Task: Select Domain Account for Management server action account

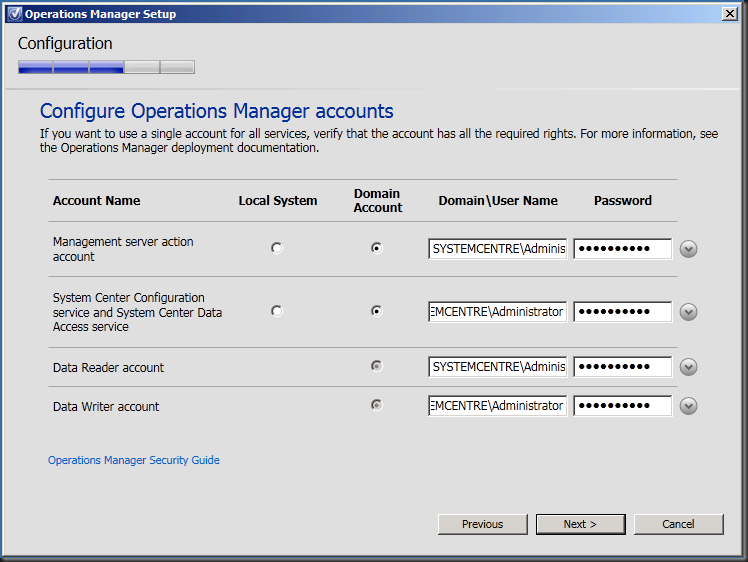Action: (377, 248)
